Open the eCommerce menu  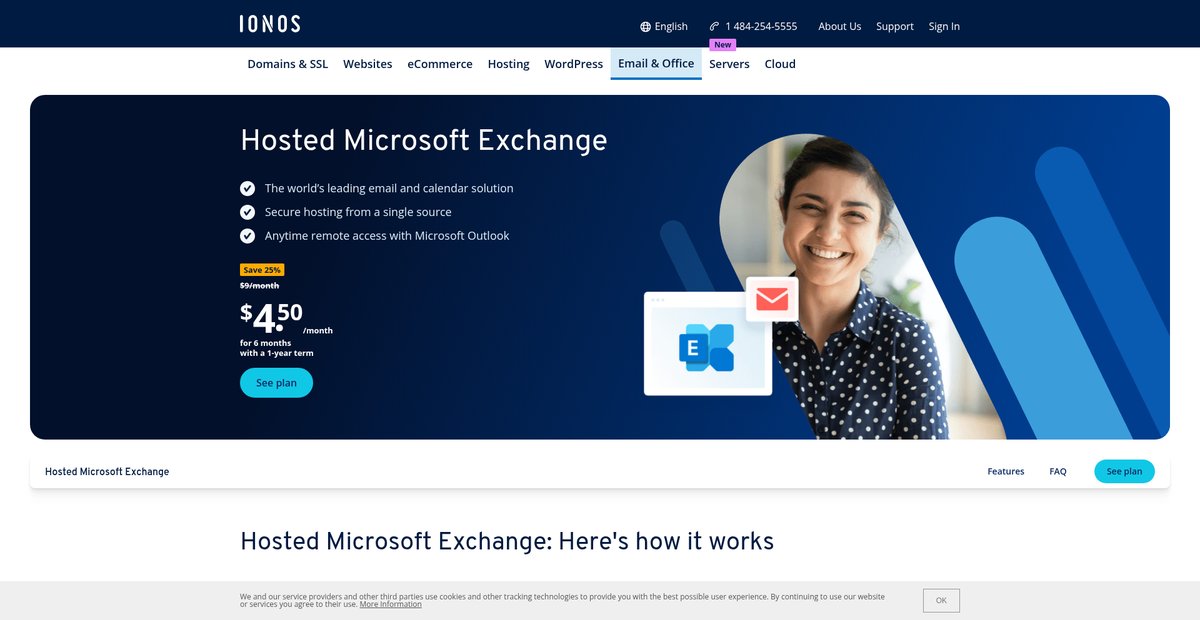[x=440, y=64]
